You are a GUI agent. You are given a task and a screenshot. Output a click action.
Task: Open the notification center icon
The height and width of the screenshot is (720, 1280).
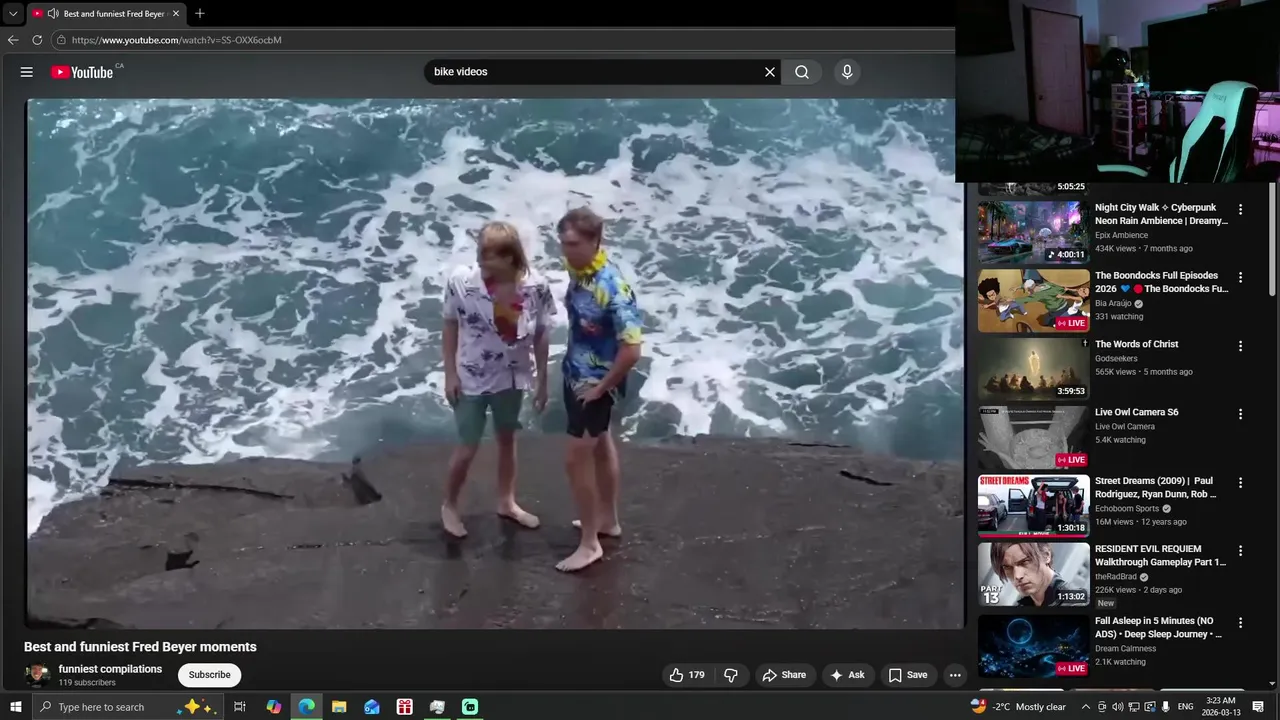pos(1258,707)
